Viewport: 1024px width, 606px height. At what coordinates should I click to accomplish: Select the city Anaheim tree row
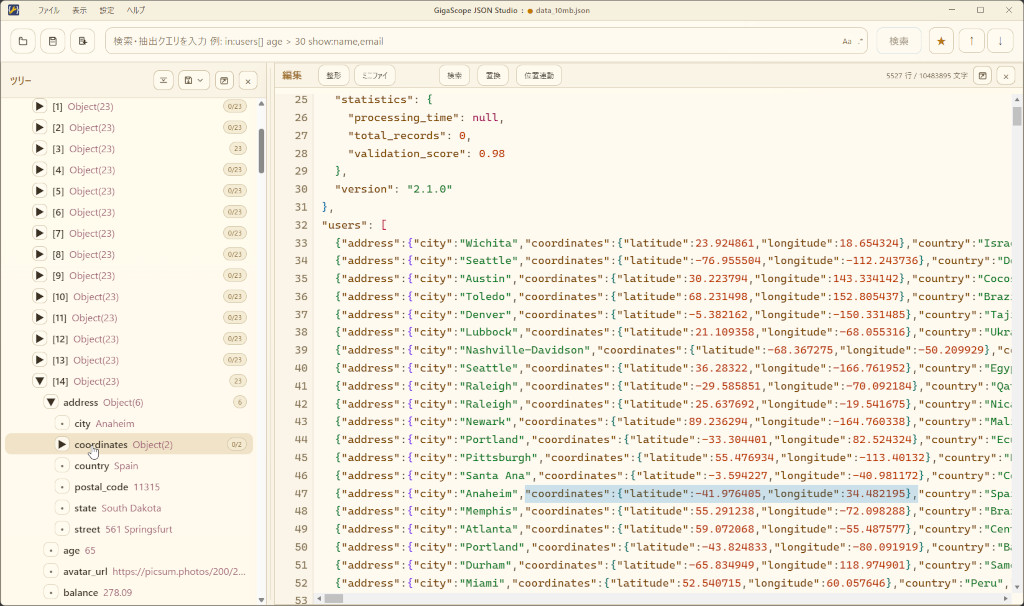[129, 423]
